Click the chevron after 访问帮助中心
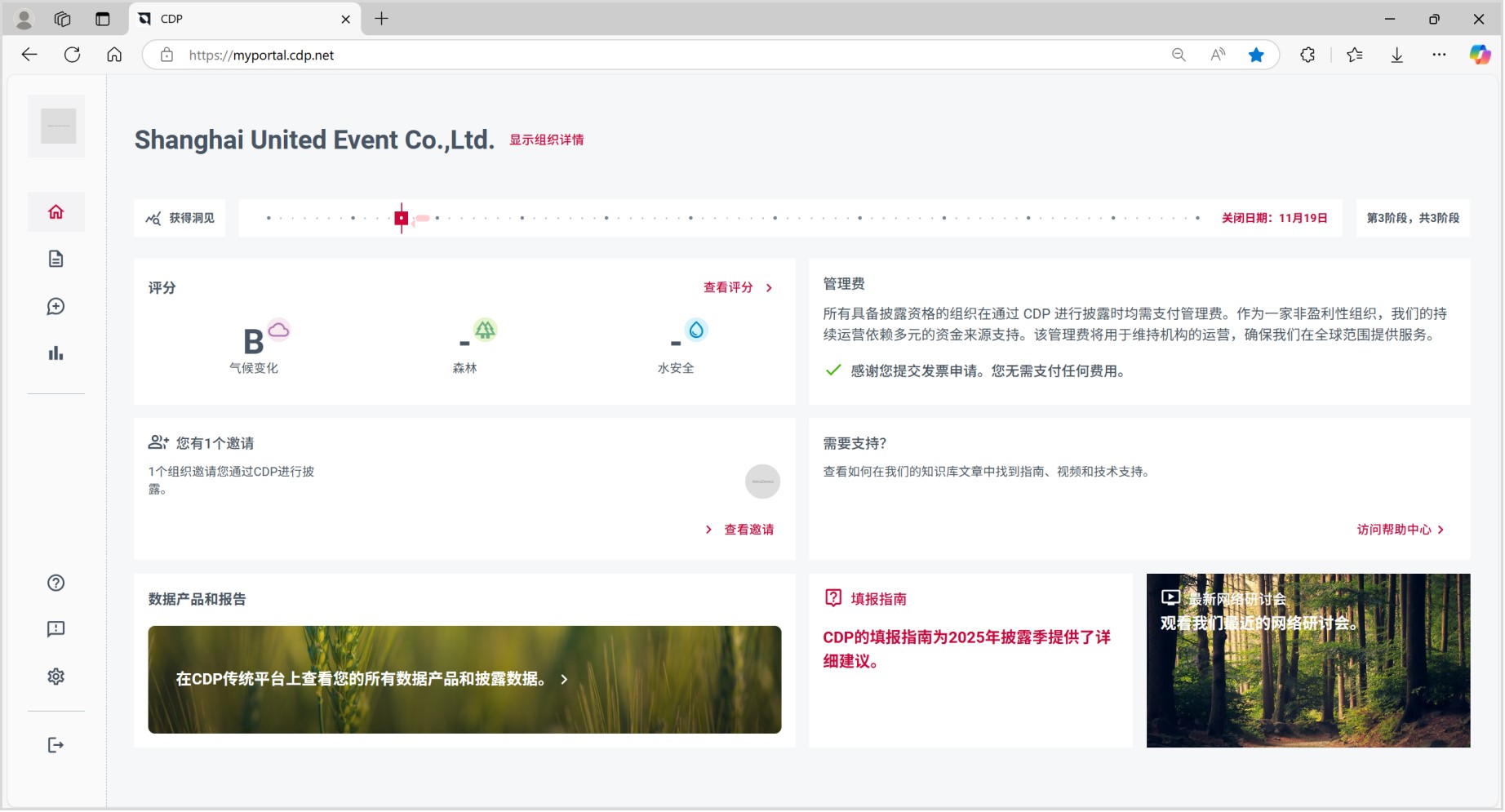The width and height of the screenshot is (1505, 812). 1441,530
